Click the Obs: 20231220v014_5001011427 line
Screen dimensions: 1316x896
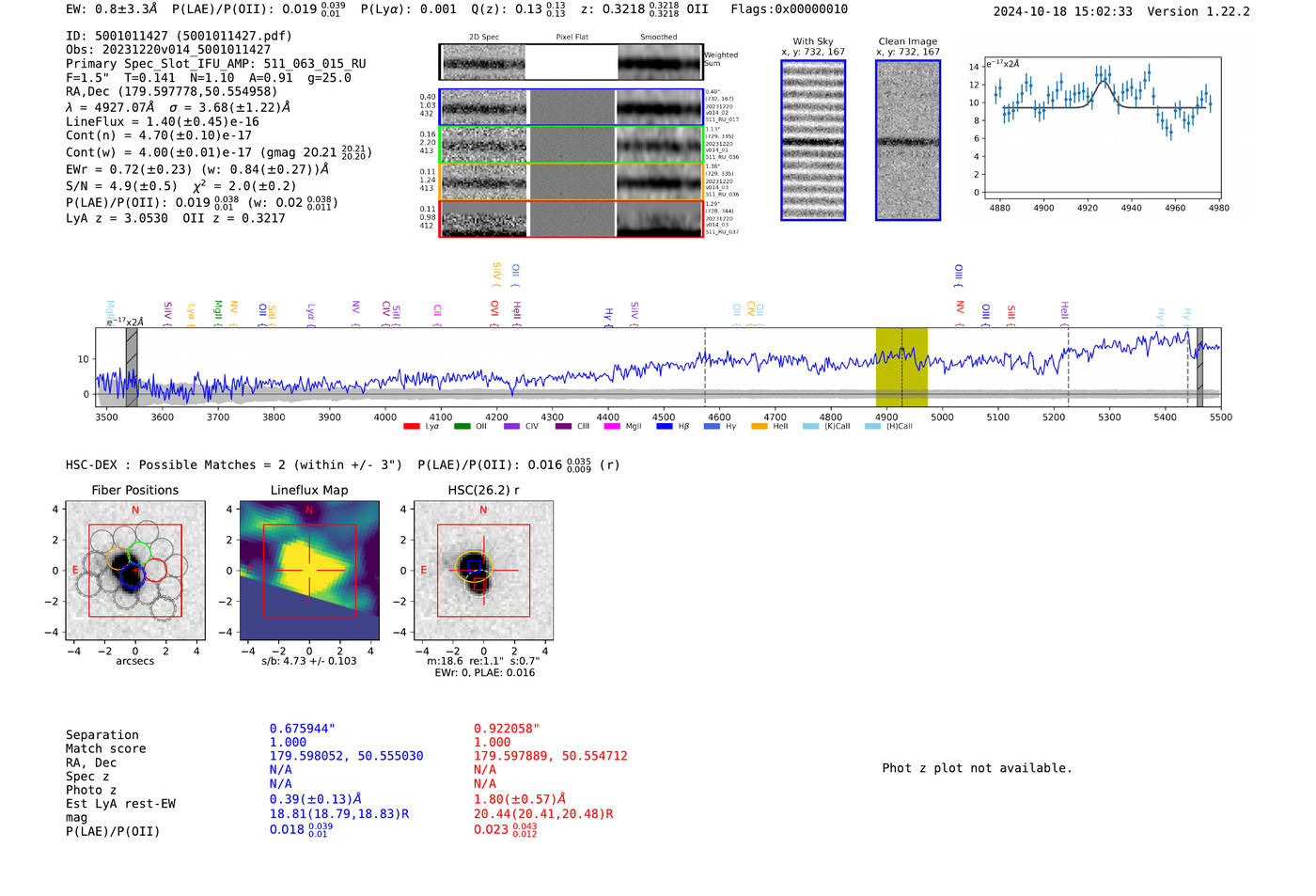[168, 50]
